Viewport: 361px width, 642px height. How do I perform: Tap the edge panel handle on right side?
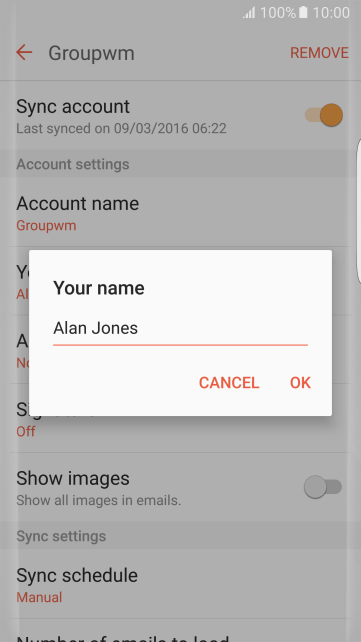(359, 211)
